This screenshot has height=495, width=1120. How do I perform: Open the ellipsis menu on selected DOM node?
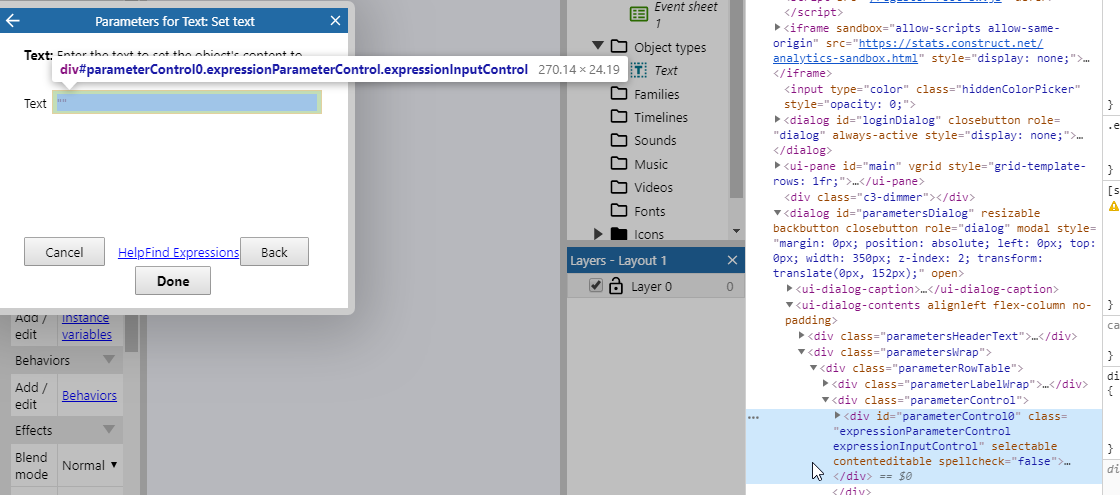[753, 416]
